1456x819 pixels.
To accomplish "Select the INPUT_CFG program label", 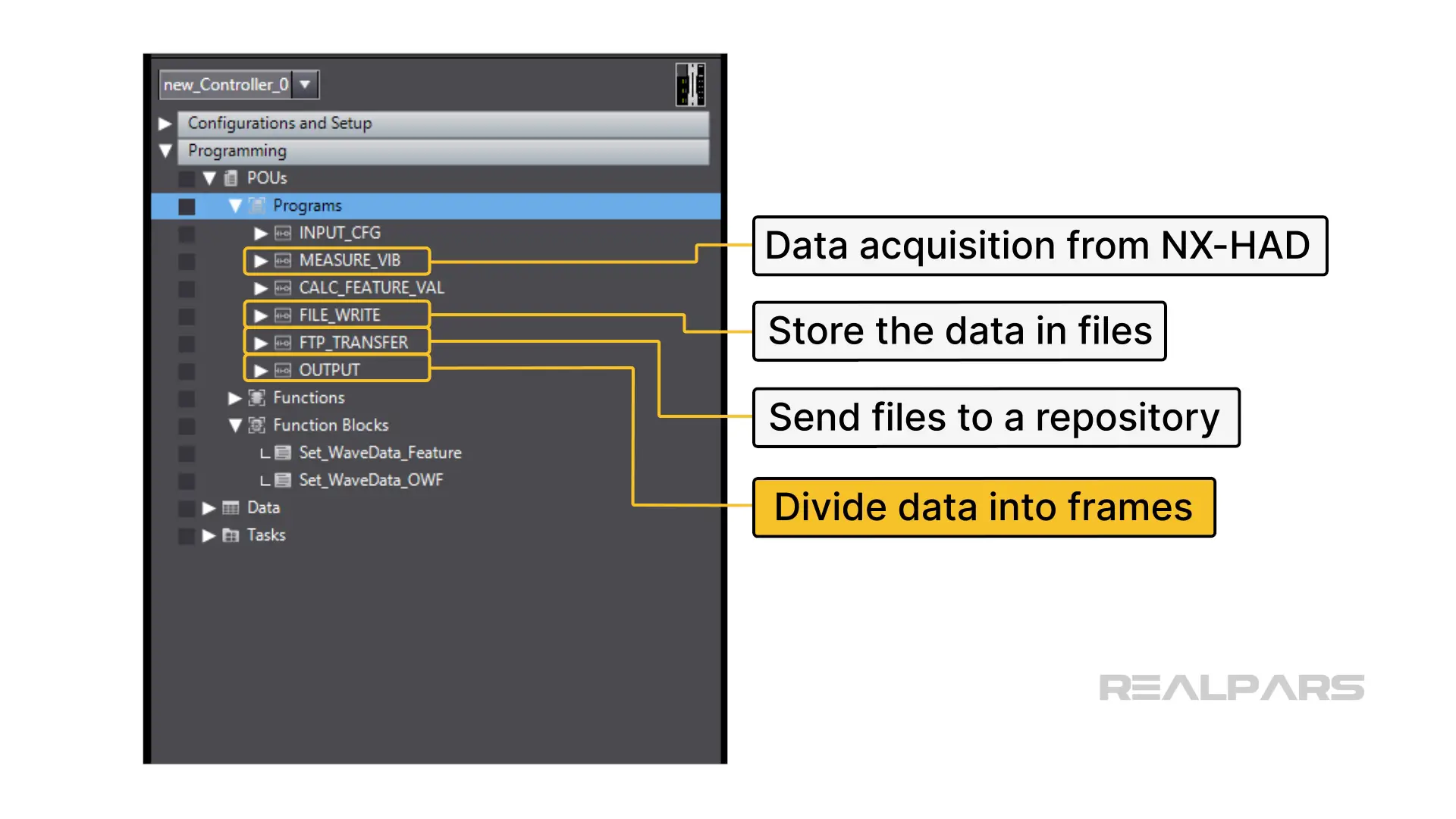I will click(x=340, y=233).
